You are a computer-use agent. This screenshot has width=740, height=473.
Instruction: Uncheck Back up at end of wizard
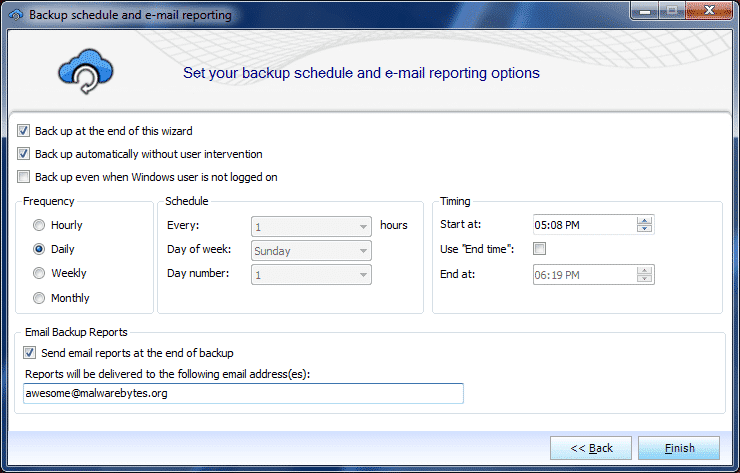tap(24, 131)
